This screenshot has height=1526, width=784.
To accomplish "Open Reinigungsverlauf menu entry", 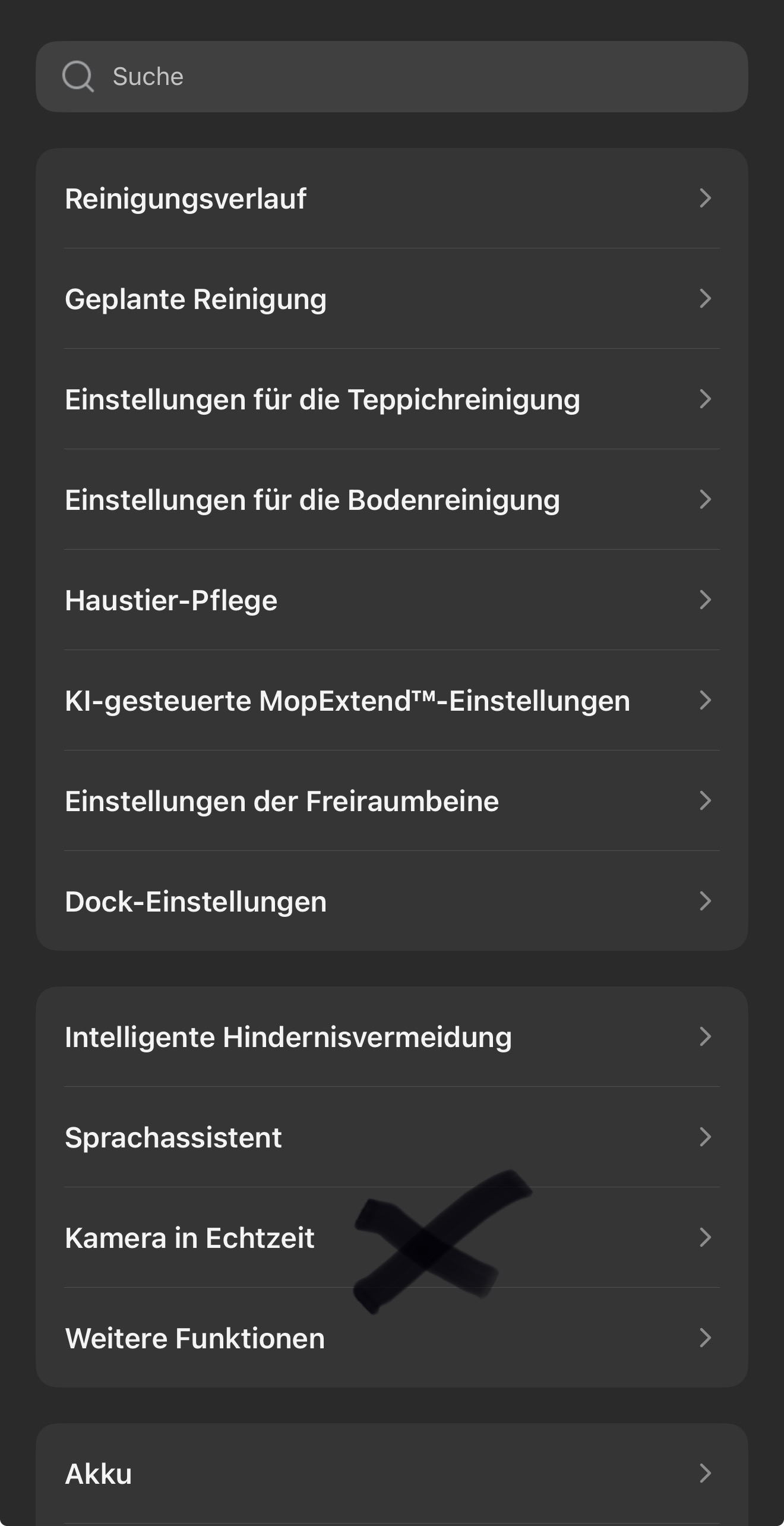I will point(185,198).
